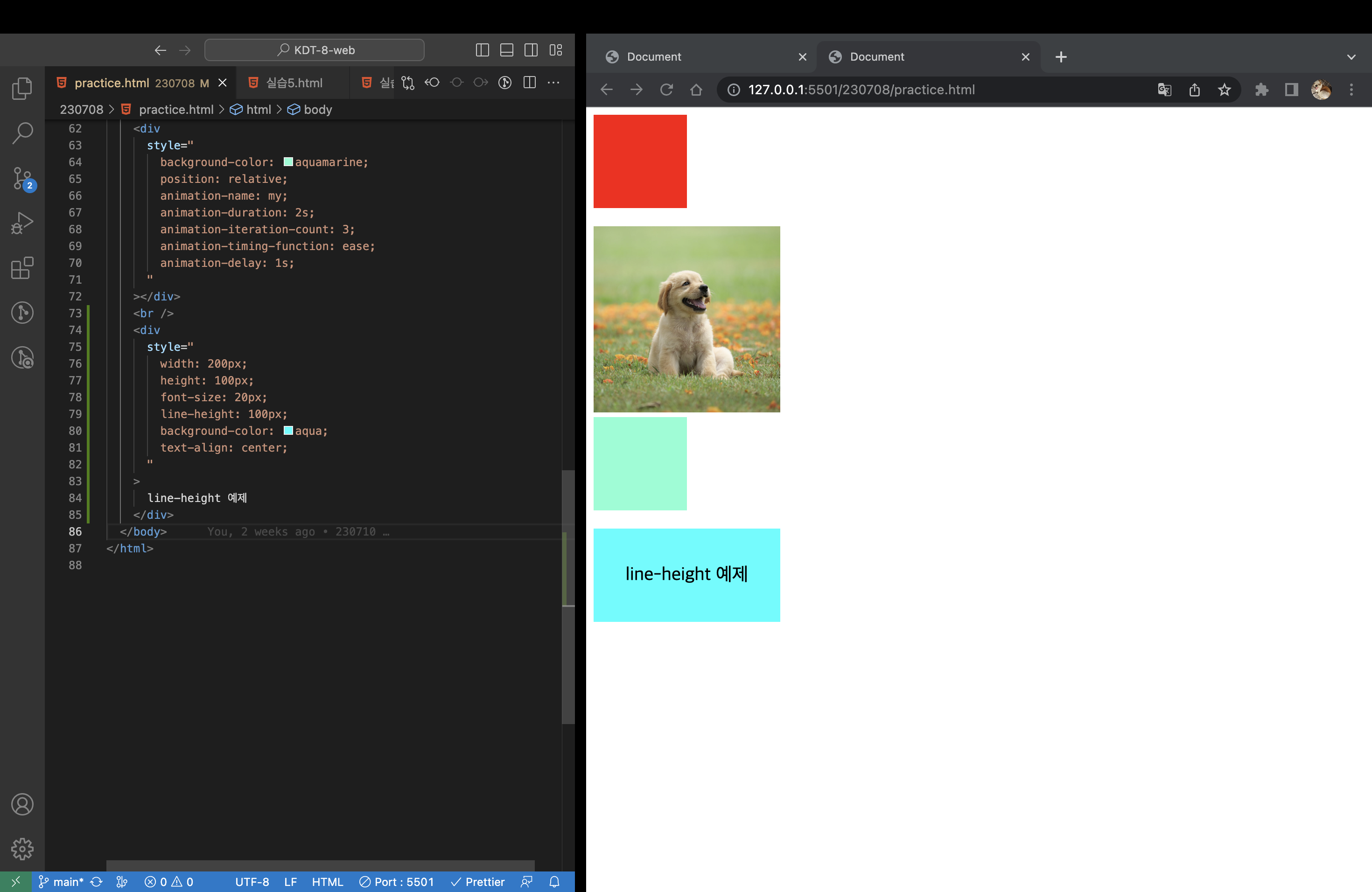Translate this page icon in Chrome
The width and height of the screenshot is (1372, 892).
tap(1164, 89)
